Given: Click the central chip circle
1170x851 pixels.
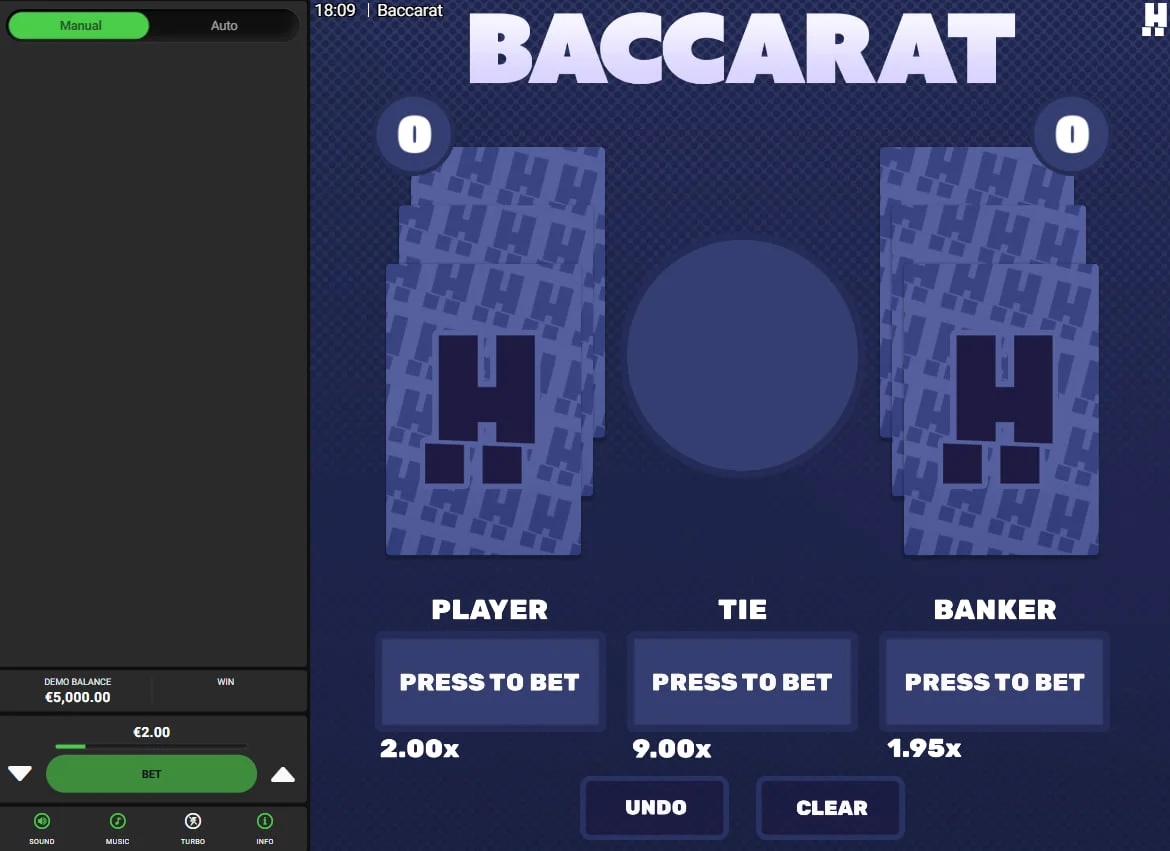Looking at the screenshot, I should tap(742, 355).
